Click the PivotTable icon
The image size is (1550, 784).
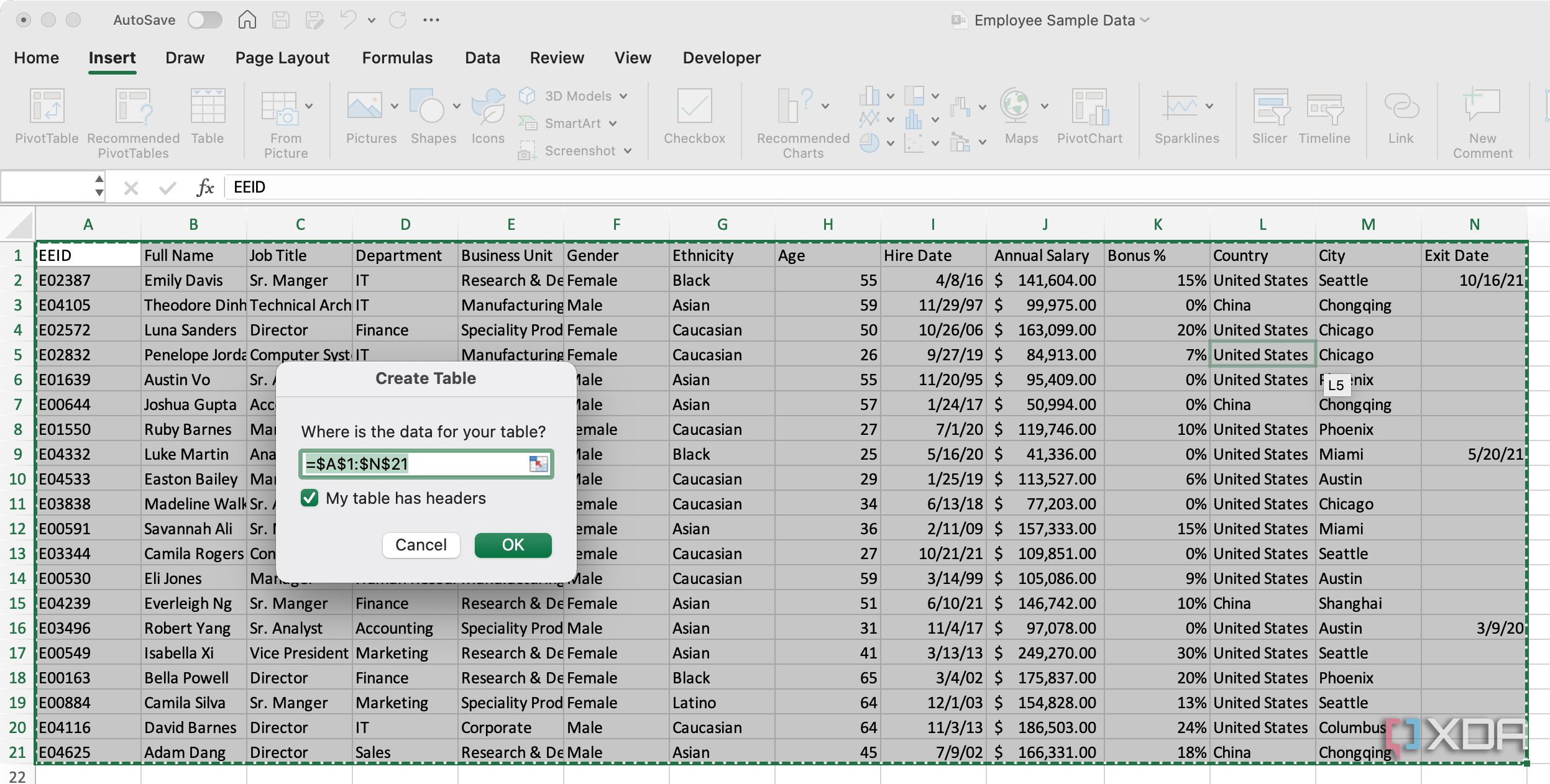pos(47,117)
